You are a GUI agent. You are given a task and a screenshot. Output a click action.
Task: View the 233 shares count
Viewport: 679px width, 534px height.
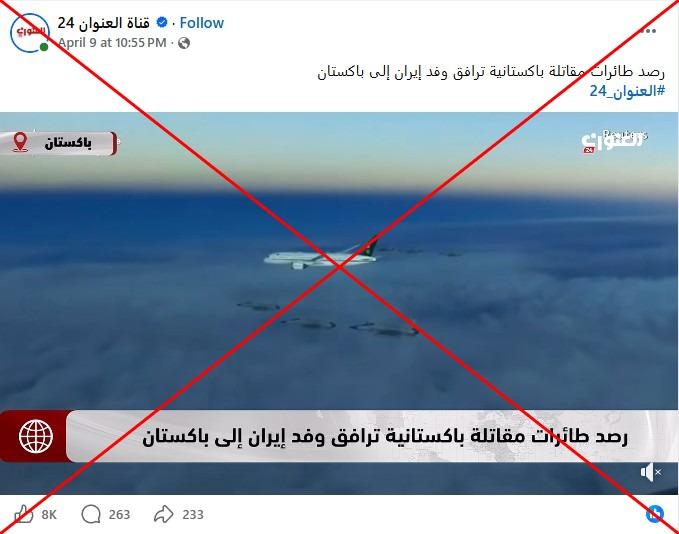coord(193,515)
